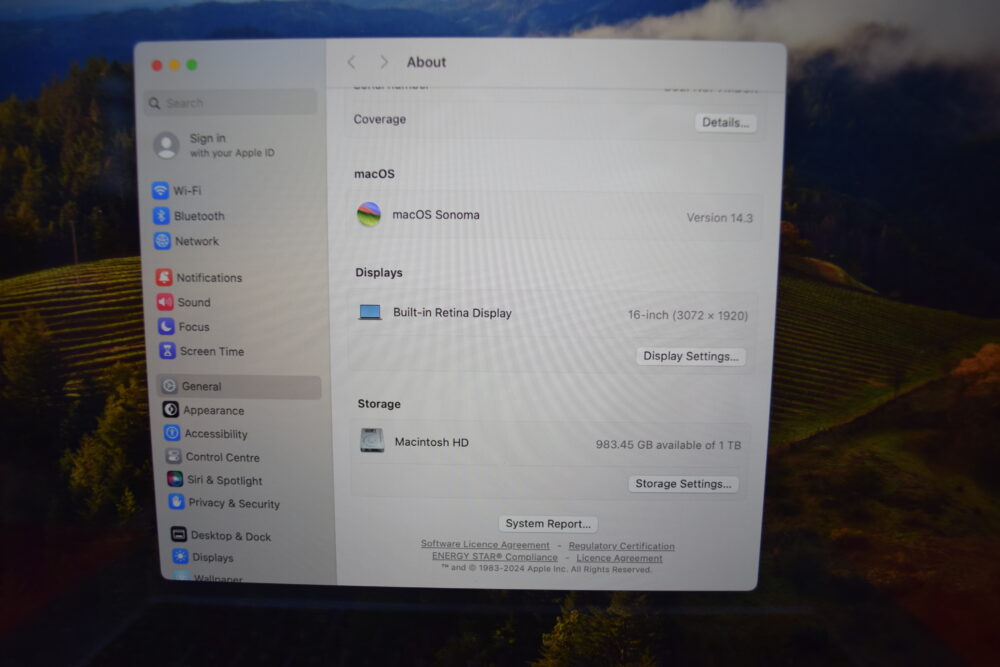The width and height of the screenshot is (1000, 667).
Task: Select Accessibility in the sidebar
Action: point(244,434)
